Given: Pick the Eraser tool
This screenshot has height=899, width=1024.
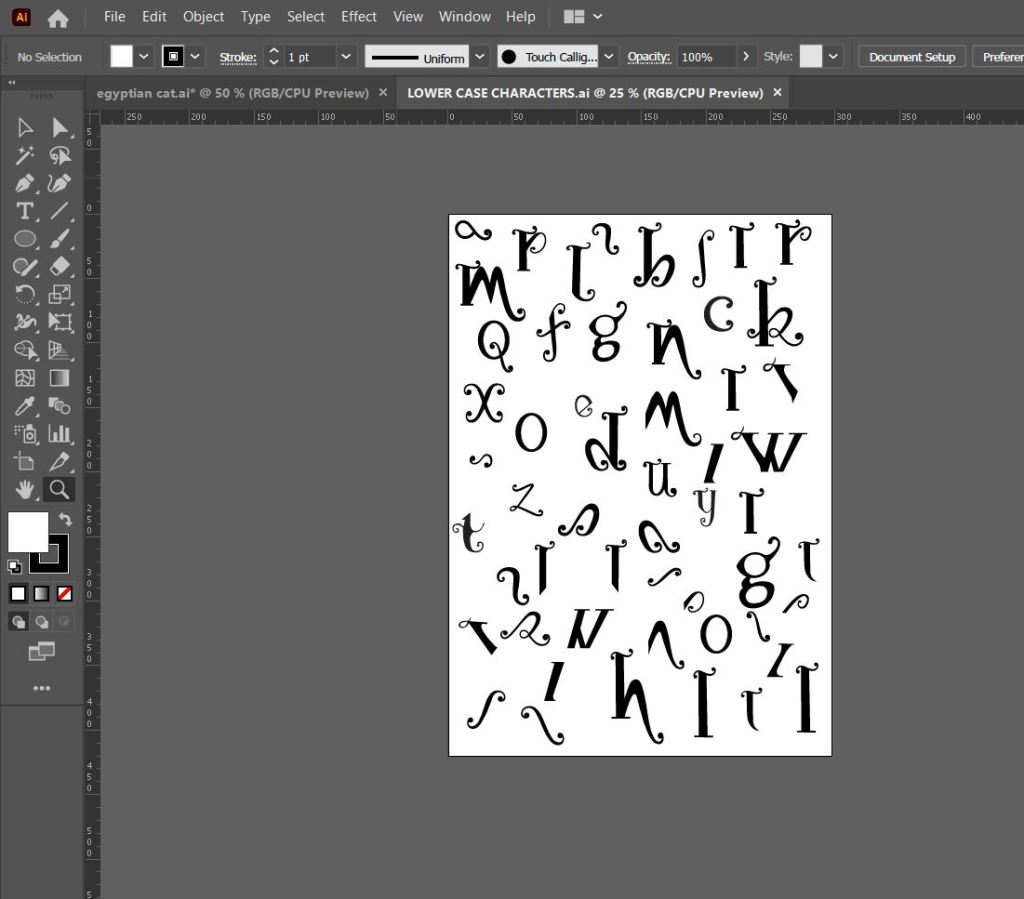Looking at the screenshot, I should 60,266.
